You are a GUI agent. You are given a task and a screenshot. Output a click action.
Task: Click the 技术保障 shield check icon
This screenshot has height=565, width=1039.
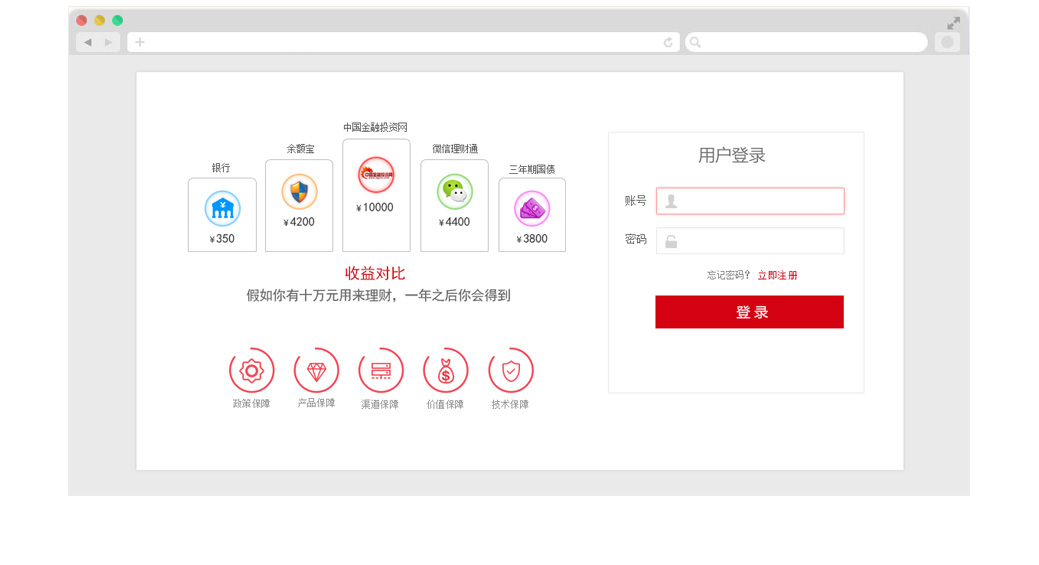coord(511,370)
